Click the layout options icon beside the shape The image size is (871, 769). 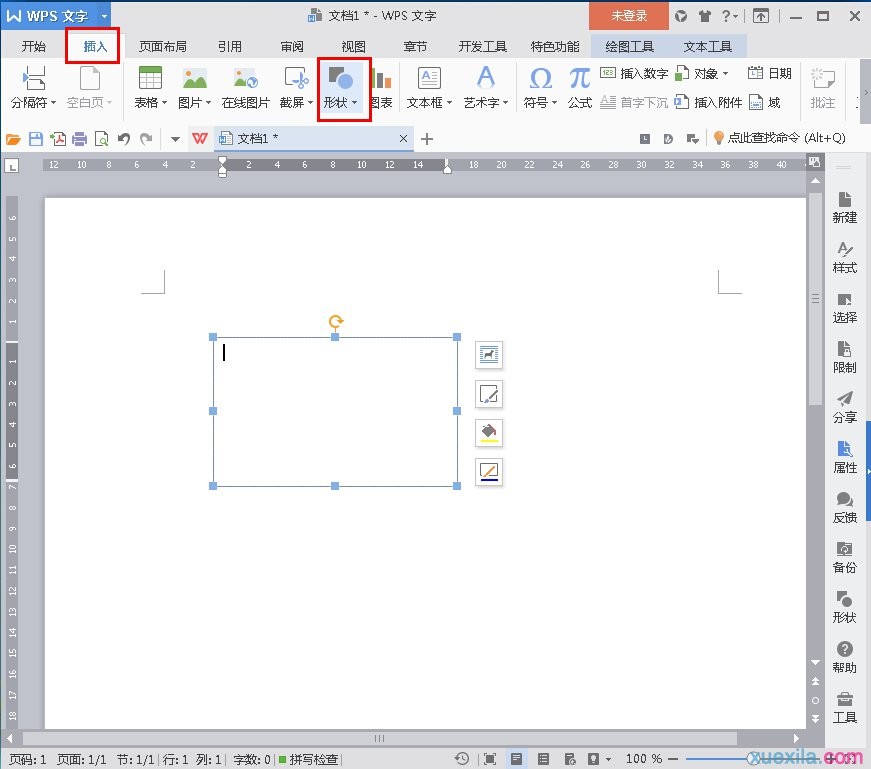click(489, 354)
